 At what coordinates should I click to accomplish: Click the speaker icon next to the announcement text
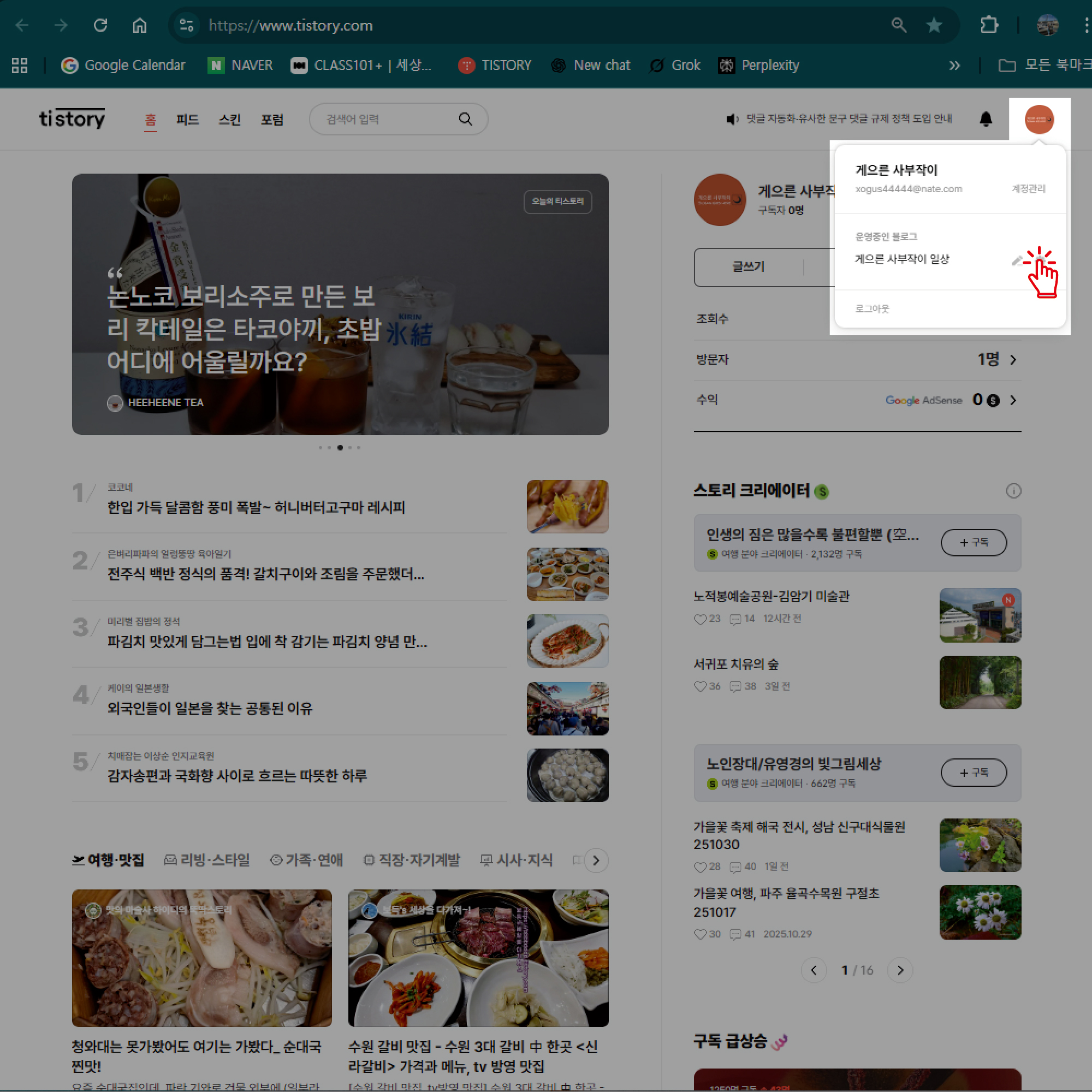732,119
